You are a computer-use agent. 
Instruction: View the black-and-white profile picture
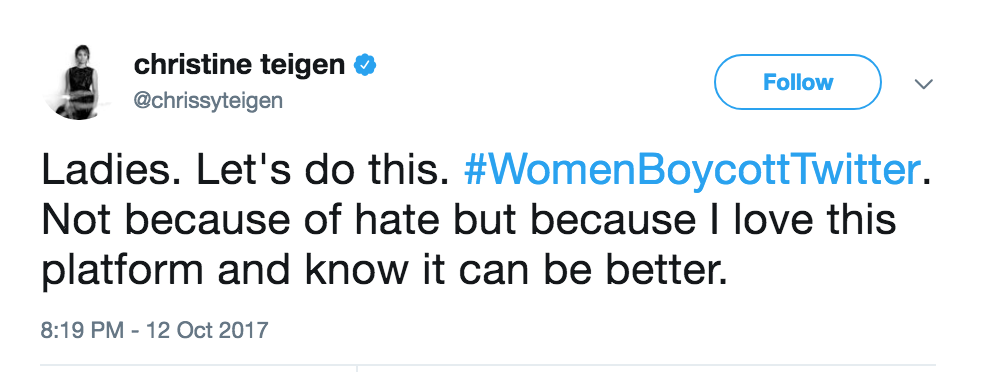coord(80,82)
